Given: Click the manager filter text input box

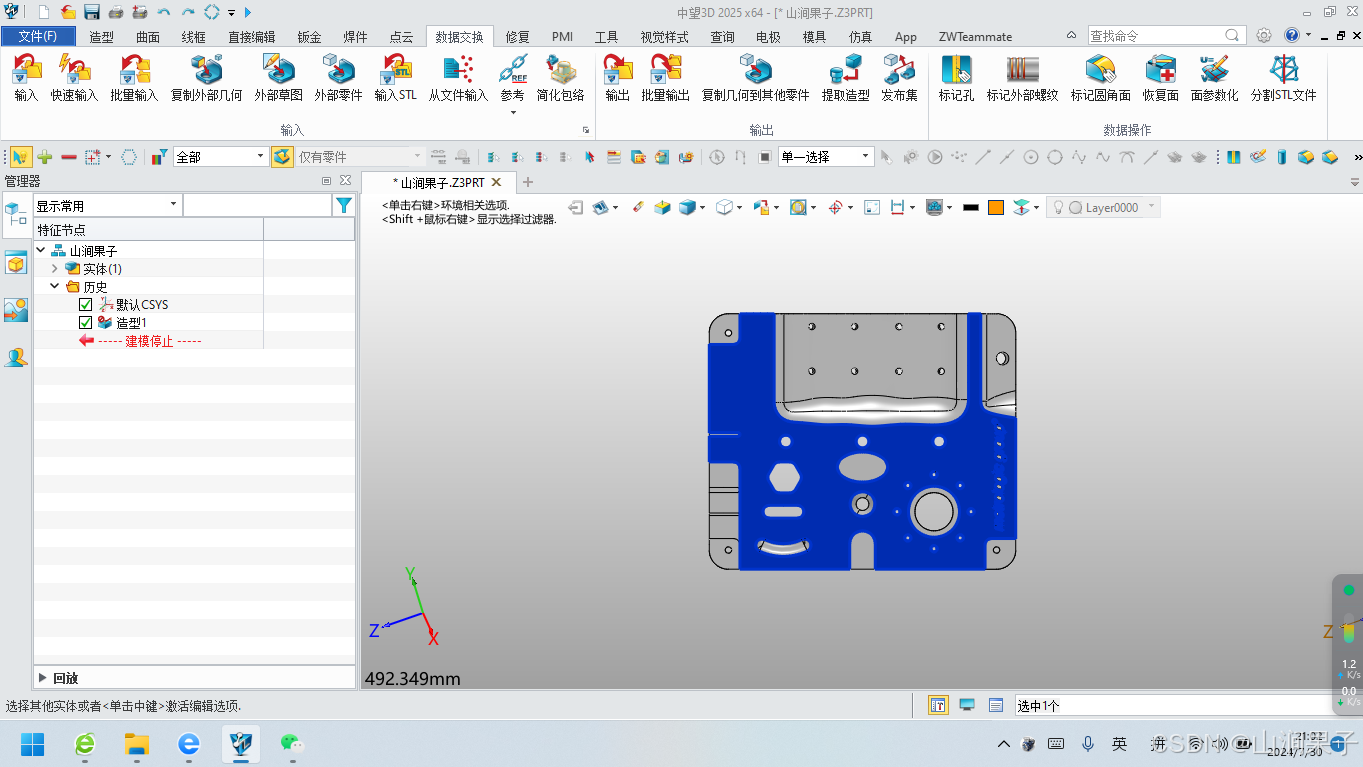Looking at the screenshot, I should [258, 205].
